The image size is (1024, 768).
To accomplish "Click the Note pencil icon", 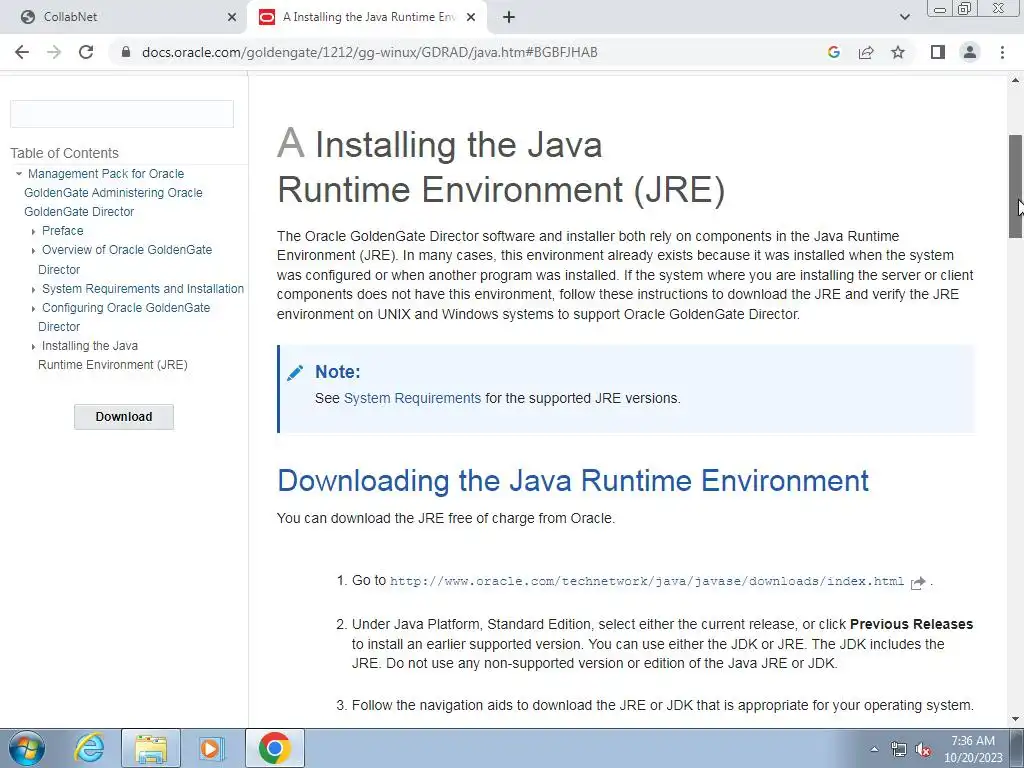I will coord(295,372).
